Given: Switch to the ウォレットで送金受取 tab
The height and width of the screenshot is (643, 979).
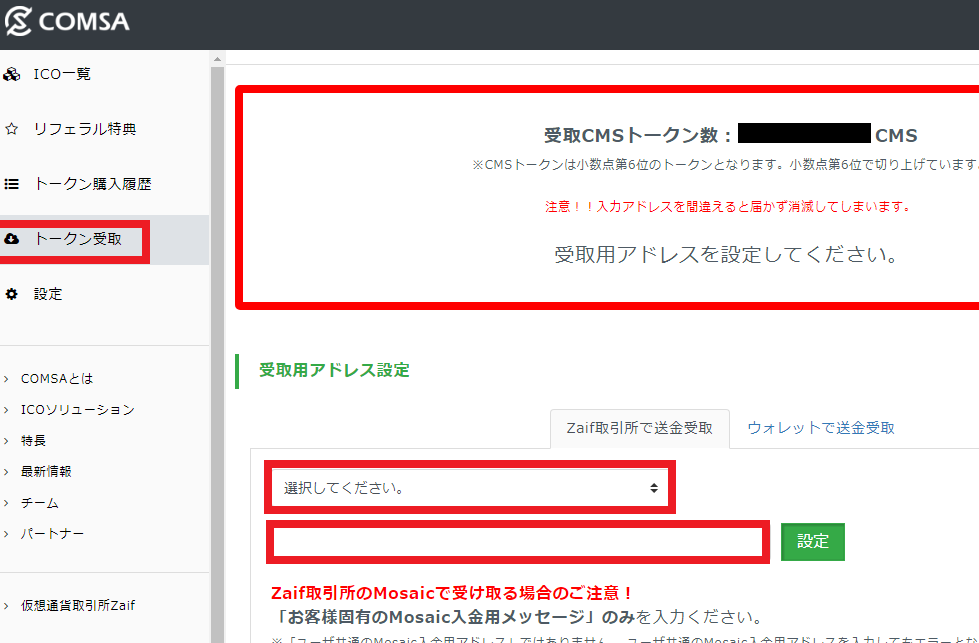Looking at the screenshot, I should tap(820, 428).
